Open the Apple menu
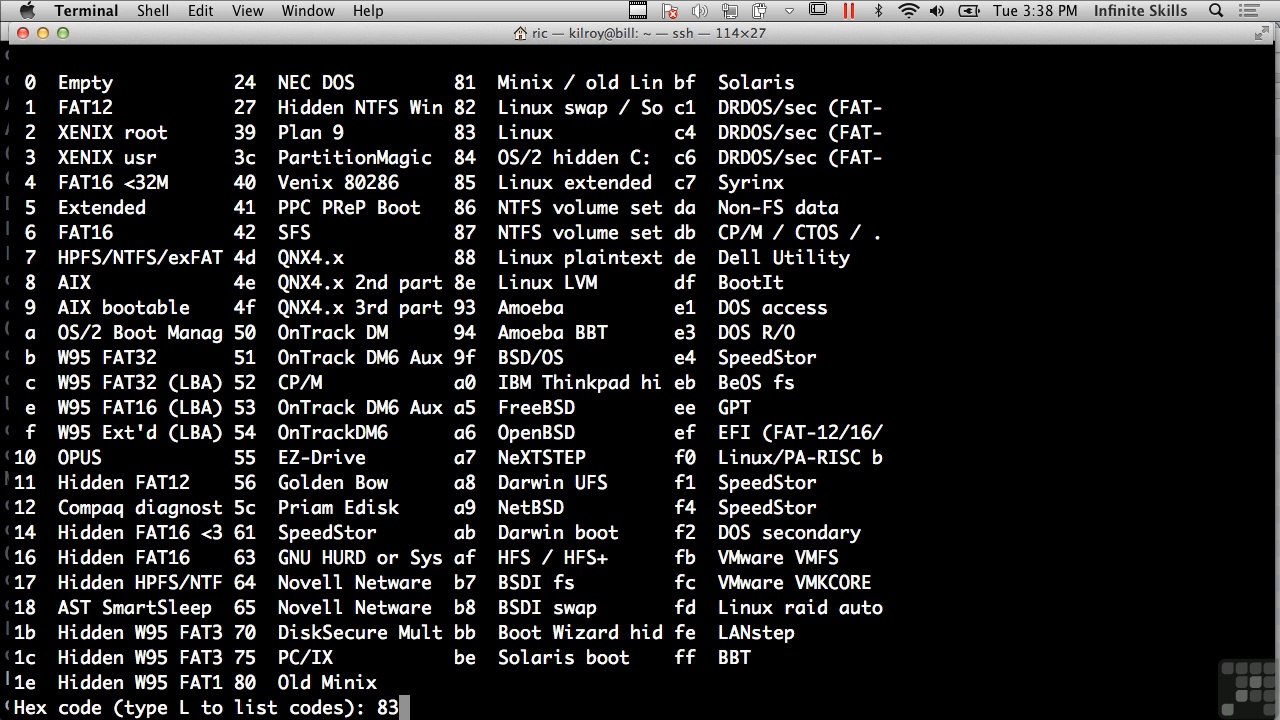 pyautogui.click(x=27, y=11)
